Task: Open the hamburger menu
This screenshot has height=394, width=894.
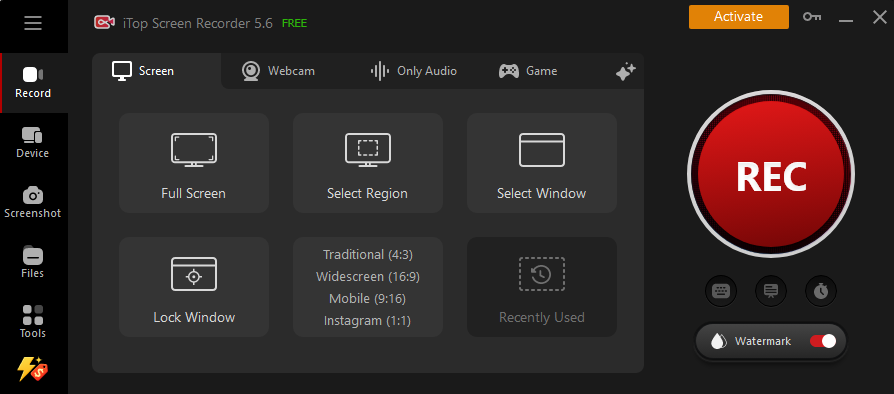Action: point(33,23)
